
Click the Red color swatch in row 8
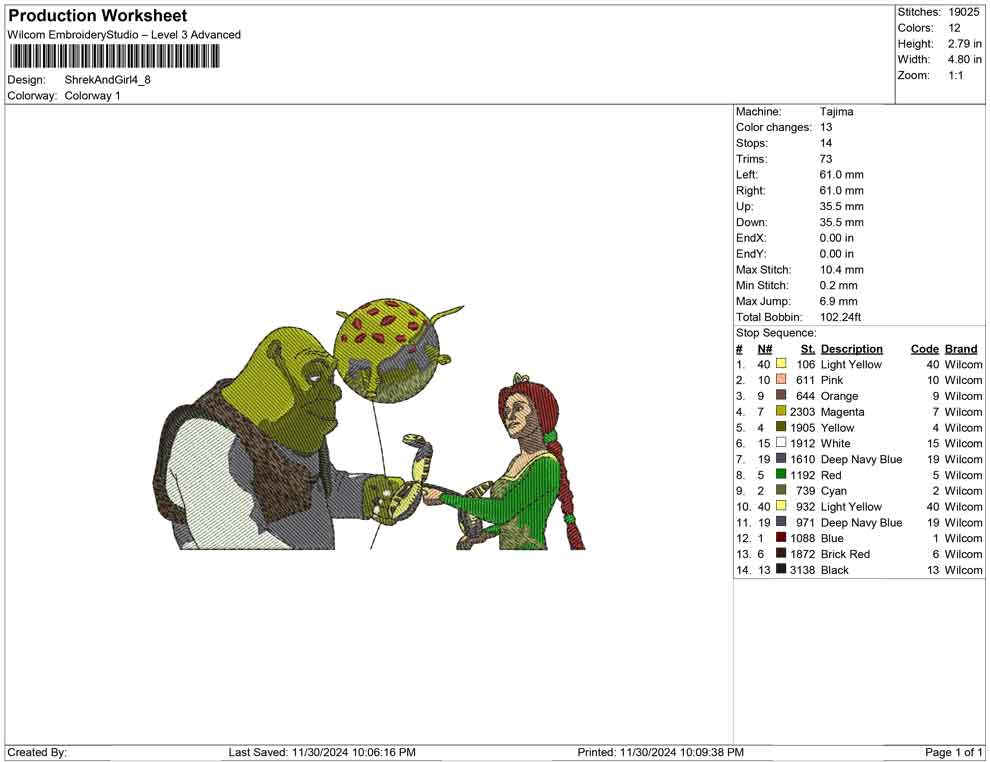[x=781, y=474]
